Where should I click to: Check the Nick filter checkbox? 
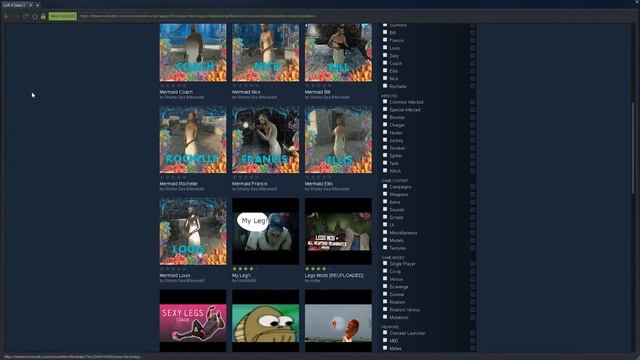[385, 78]
